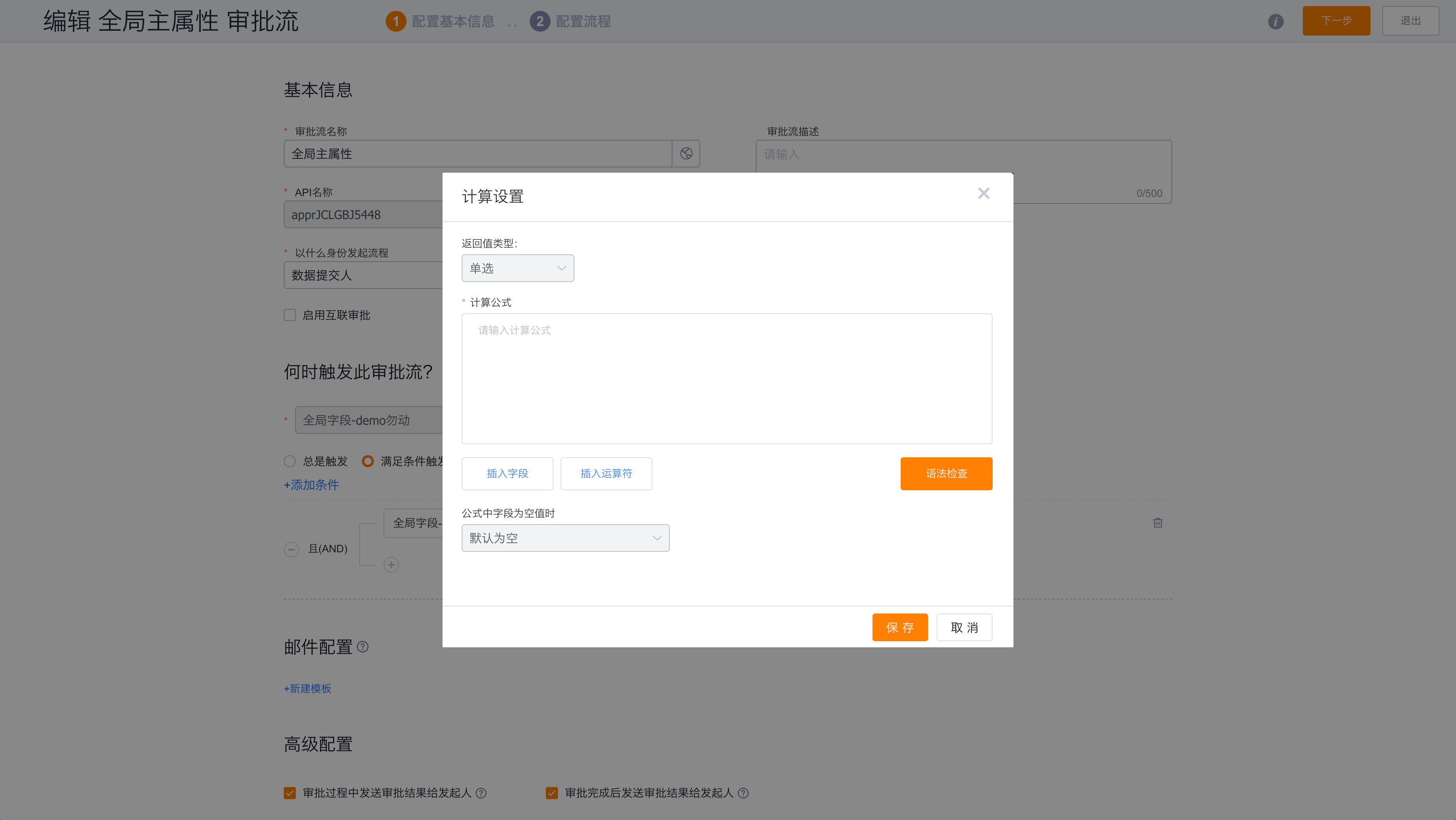Click the globe icon beside 审批流名称
This screenshot has width=1456, height=820.
pyautogui.click(x=685, y=154)
